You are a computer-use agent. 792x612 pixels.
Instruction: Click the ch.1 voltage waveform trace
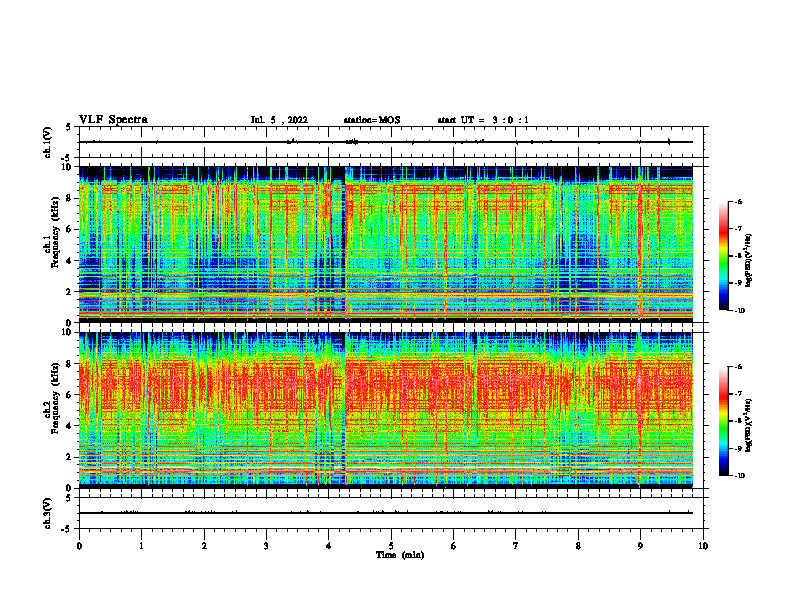pos(386,142)
